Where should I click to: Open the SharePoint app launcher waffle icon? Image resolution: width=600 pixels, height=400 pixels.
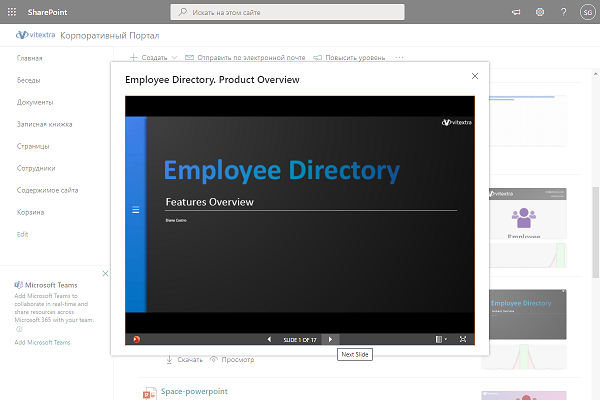pyautogui.click(x=12, y=12)
